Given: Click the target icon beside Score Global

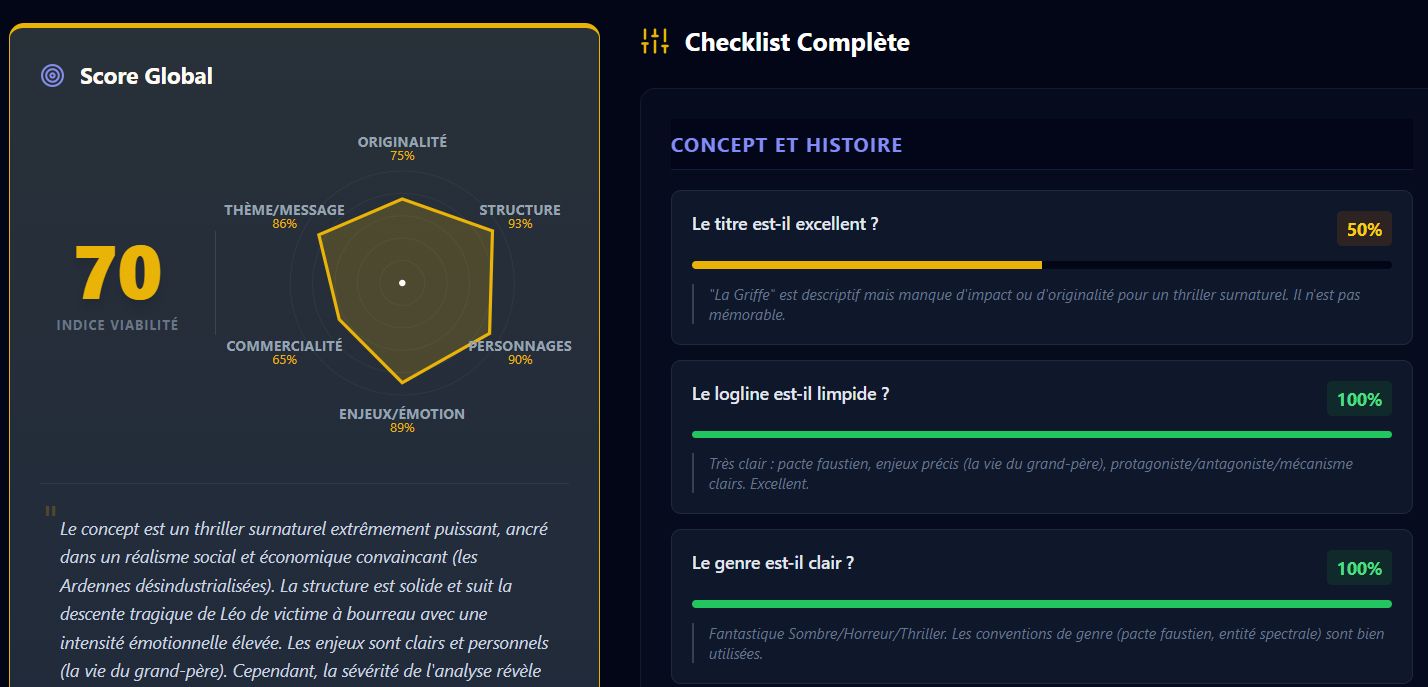Looking at the screenshot, I should click(51, 75).
